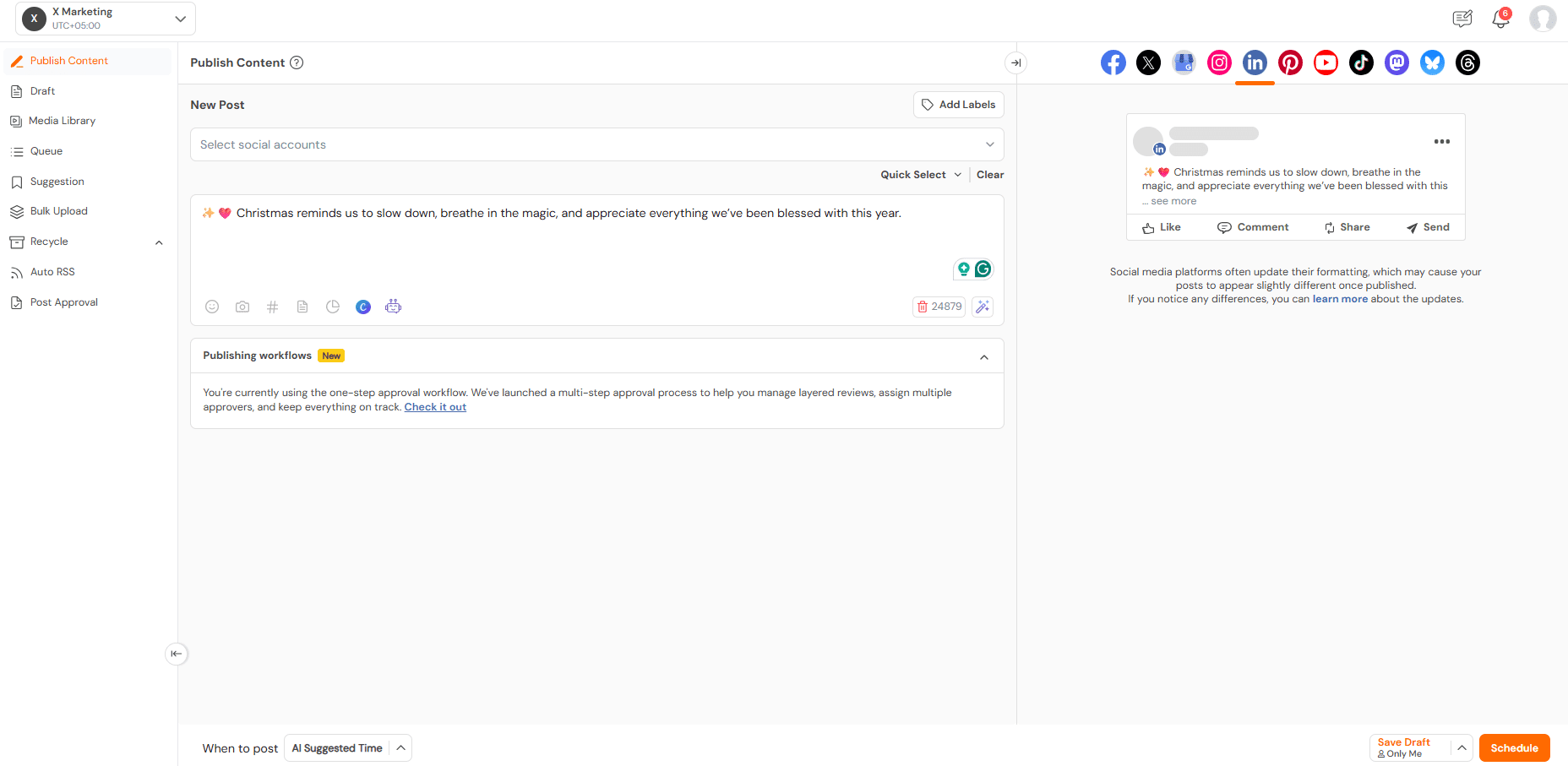The width and height of the screenshot is (1568, 766).
Task: Open the Select social accounts dropdown
Action: pos(596,144)
